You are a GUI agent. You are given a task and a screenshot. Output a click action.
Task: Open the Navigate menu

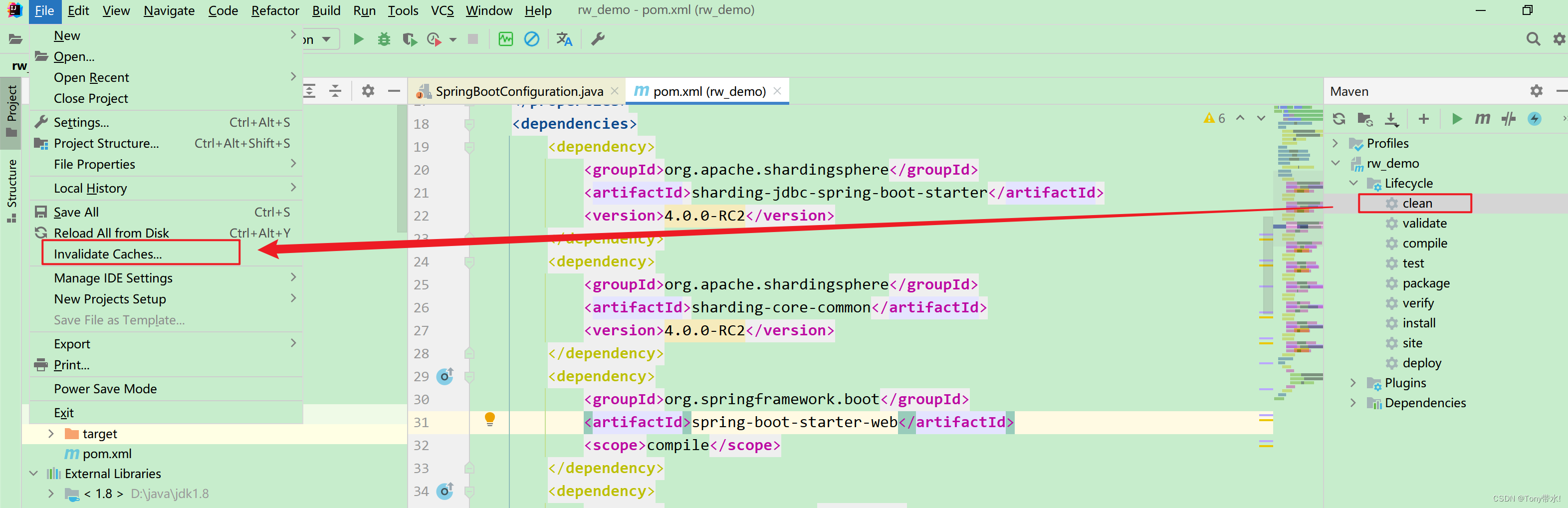click(x=169, y=11)
